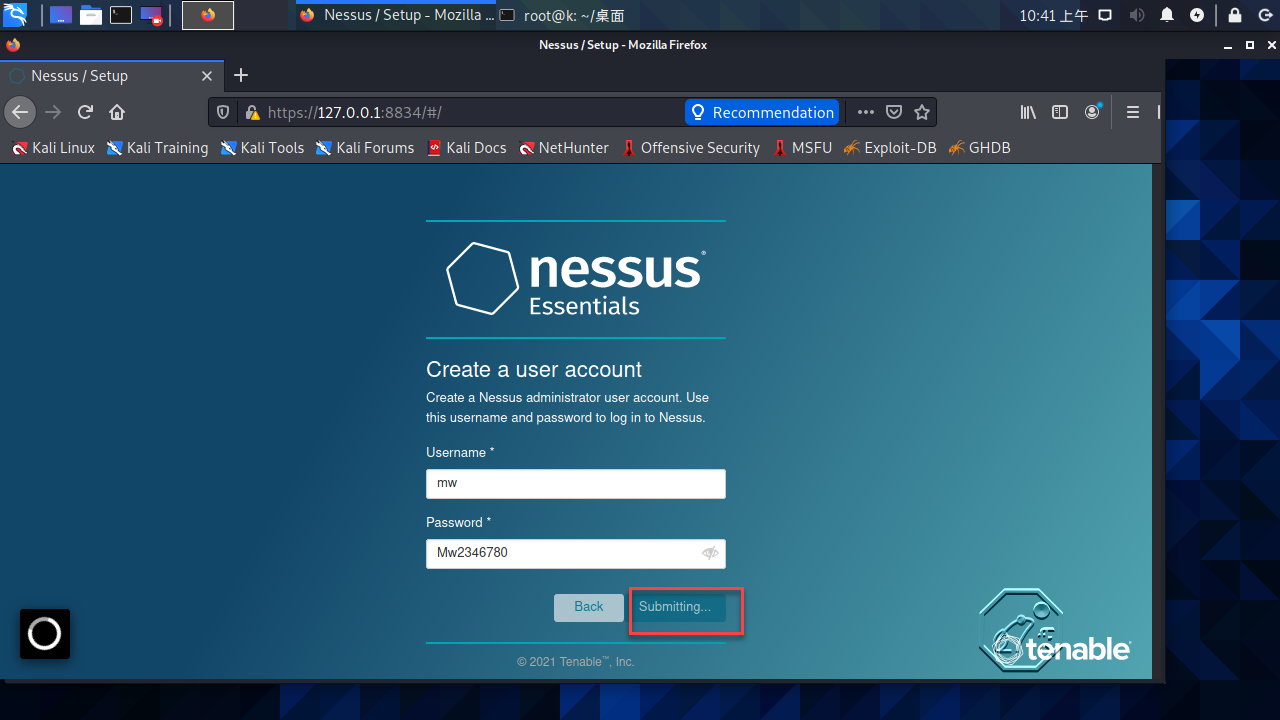This screenshot has height=720, width=1280.
Task: Open the Library icon in toolbar
Action: click(1028, 112)
